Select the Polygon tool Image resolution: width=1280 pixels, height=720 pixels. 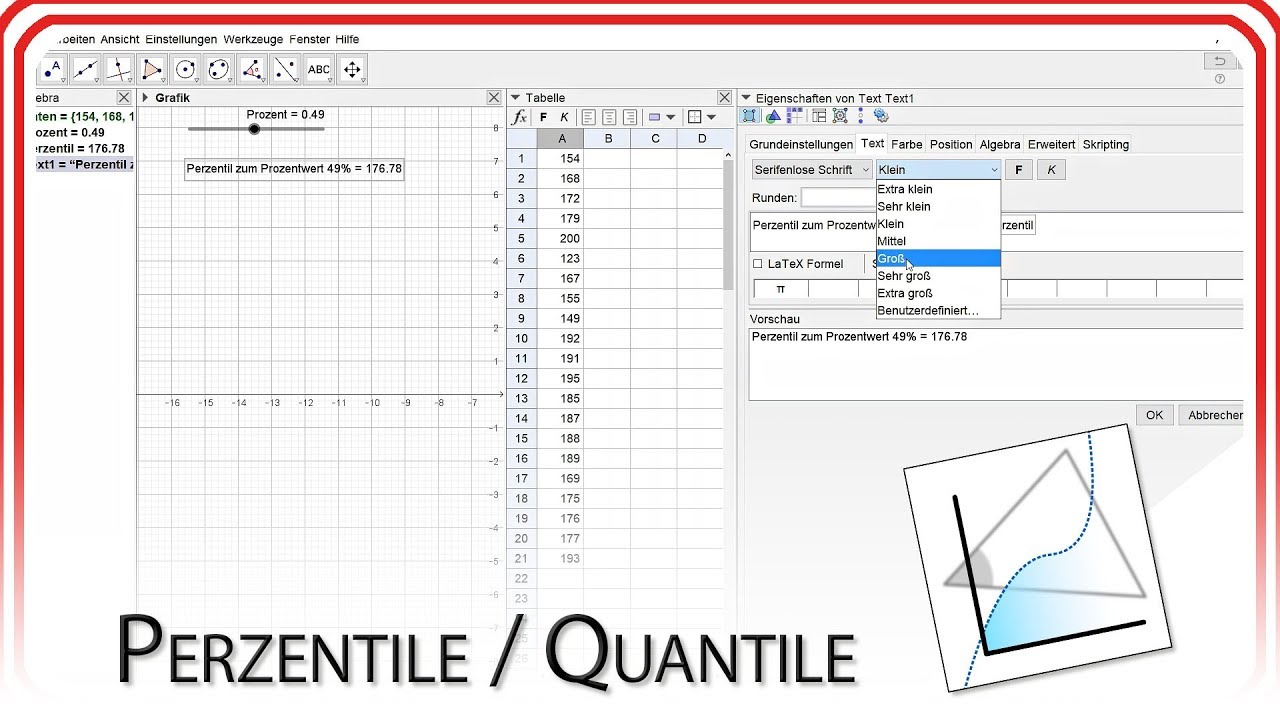152,70
